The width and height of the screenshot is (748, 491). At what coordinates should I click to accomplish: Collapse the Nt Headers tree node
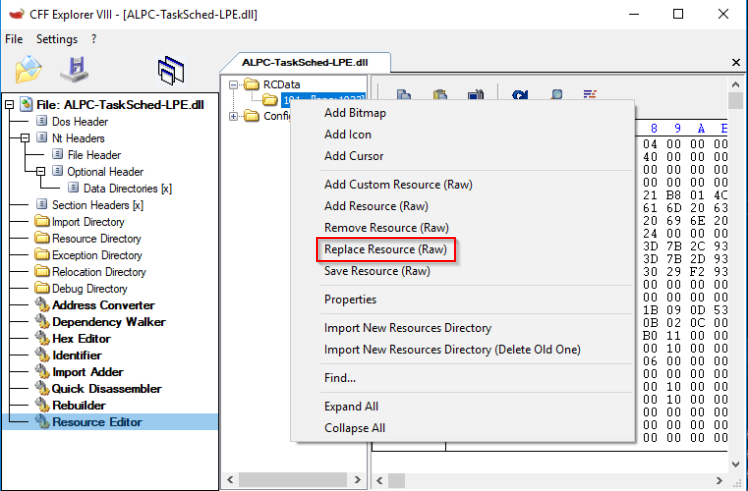(x=26, y=138)
